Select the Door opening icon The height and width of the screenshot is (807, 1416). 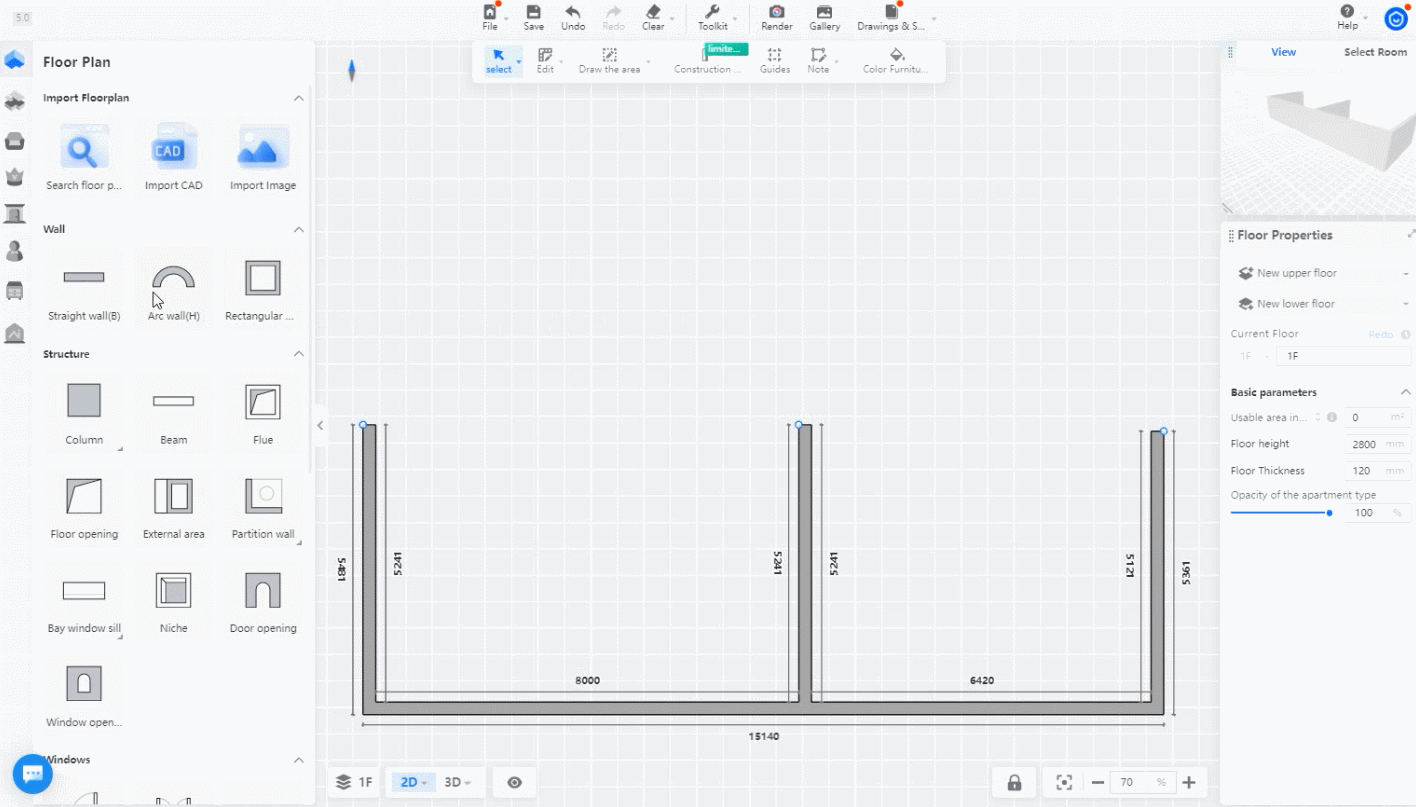click(263, 591)
